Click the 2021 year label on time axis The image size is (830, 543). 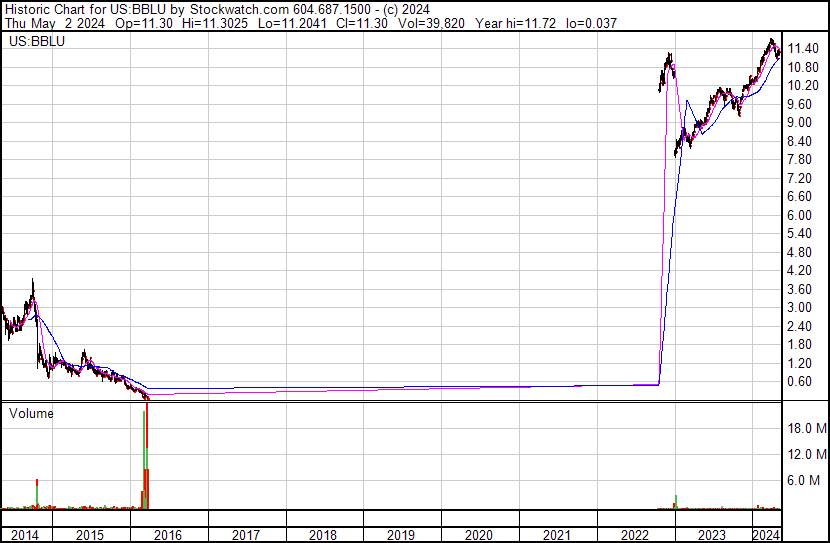556,535
